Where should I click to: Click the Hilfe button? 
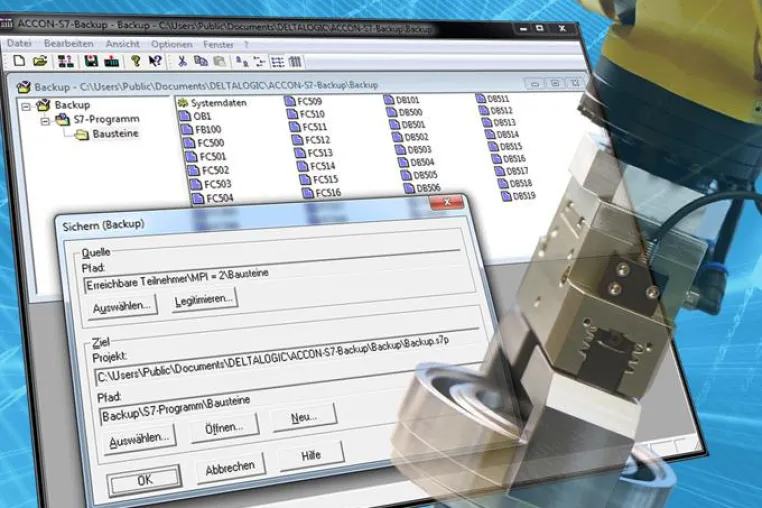311,455
